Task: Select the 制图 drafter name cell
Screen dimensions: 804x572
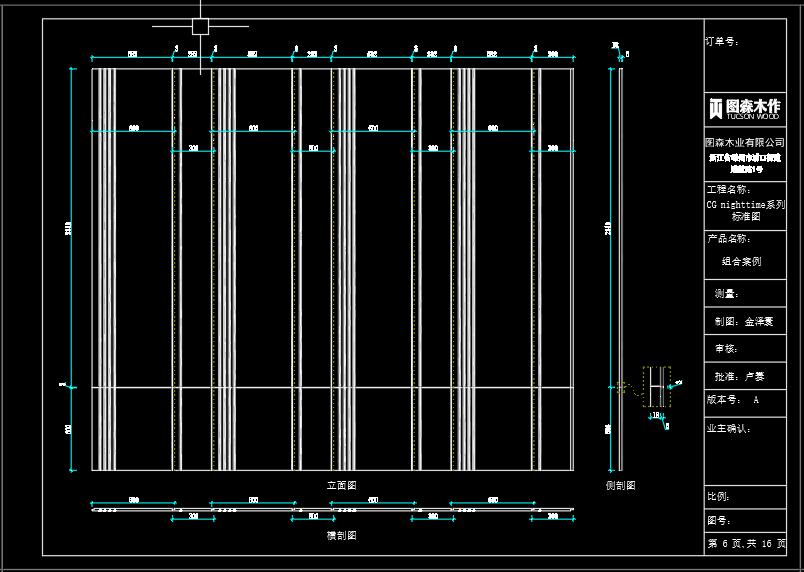Action: click(x=743, y=322)
